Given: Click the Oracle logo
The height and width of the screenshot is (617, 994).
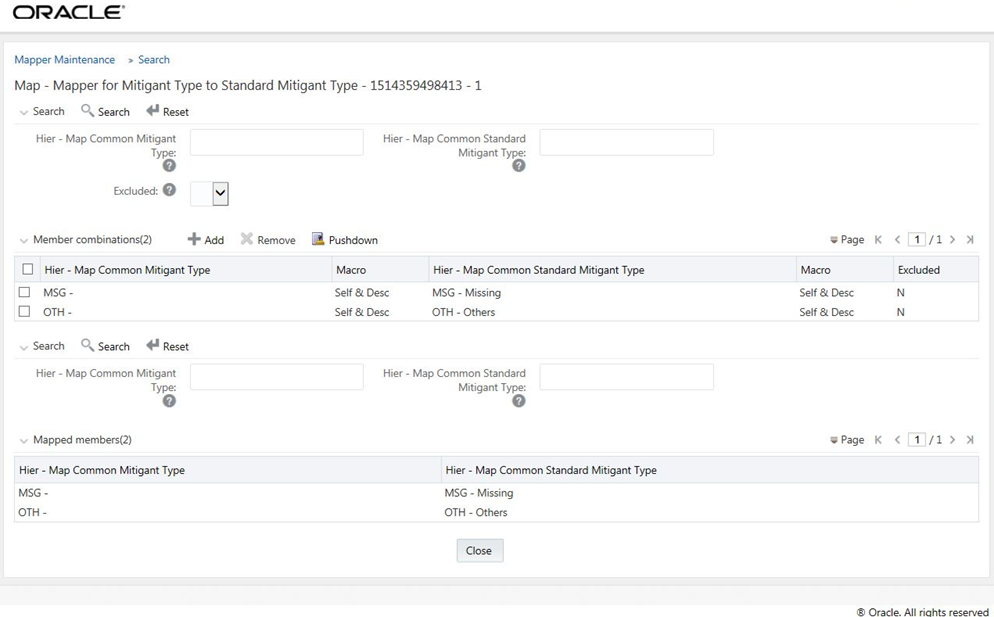Looking at the screenshot, I should tap(68, 12).
